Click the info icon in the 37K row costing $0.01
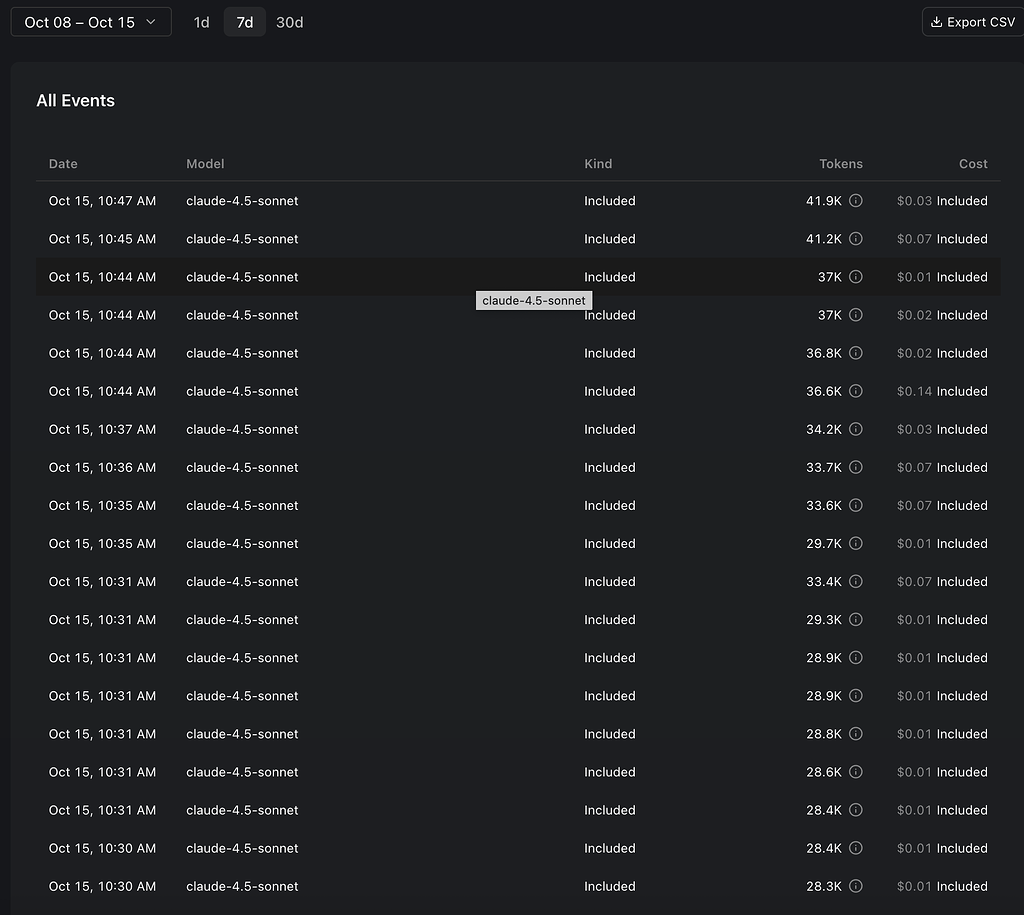 pyautogui.click(x=856, y=277)
